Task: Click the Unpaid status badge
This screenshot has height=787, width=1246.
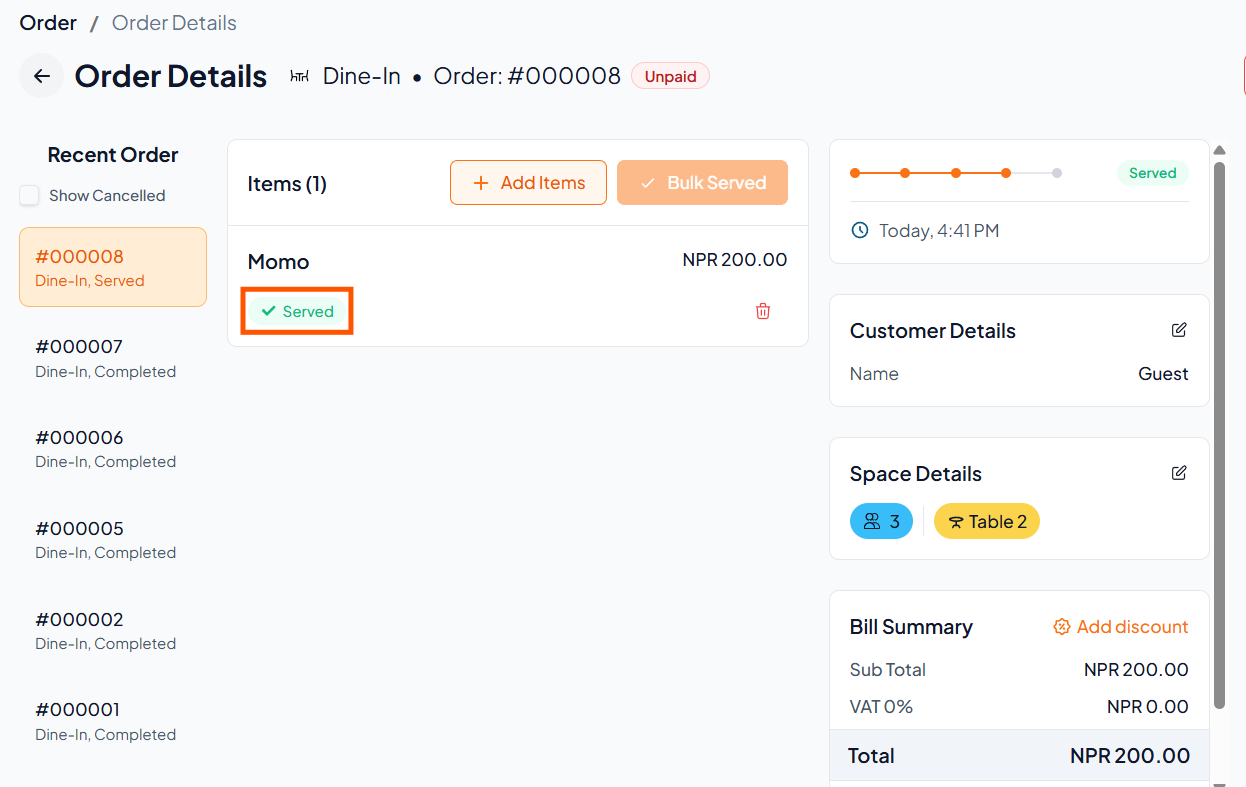Action: pyautogui.click(x=670, y=76)
